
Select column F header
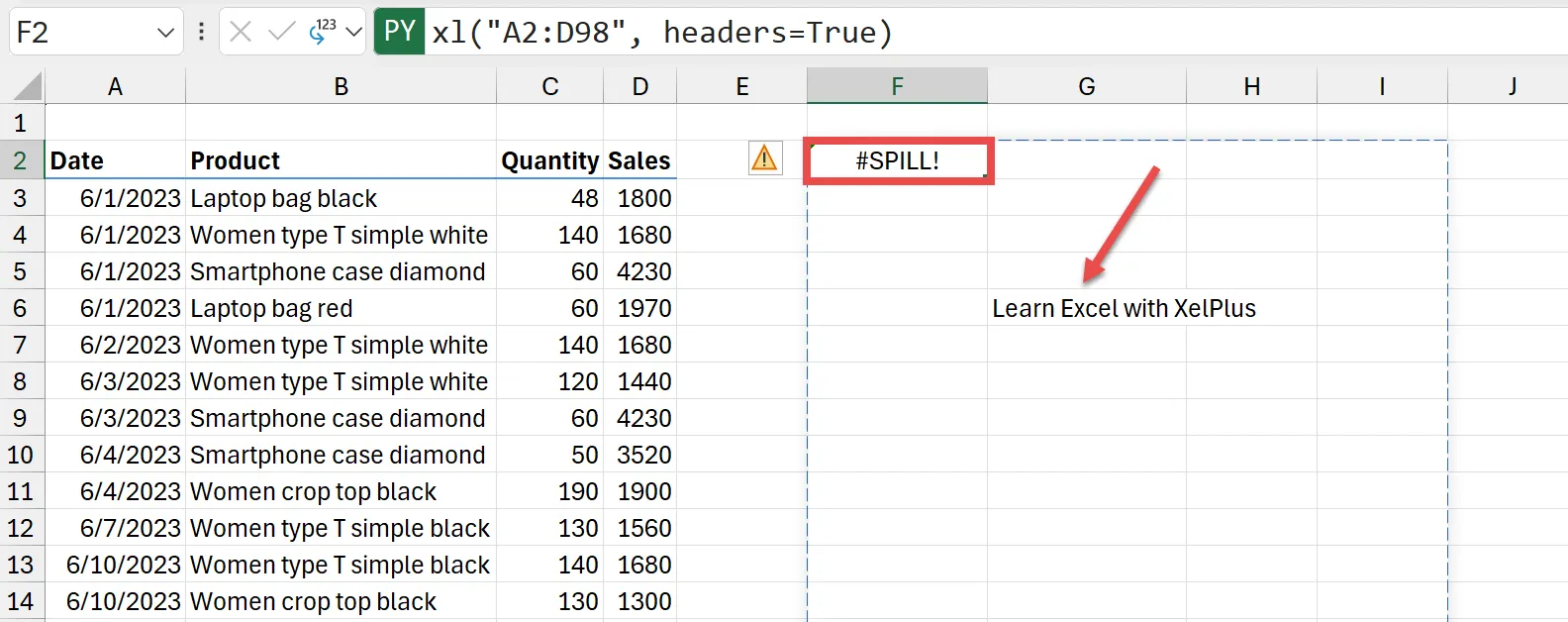click(897, 87)
